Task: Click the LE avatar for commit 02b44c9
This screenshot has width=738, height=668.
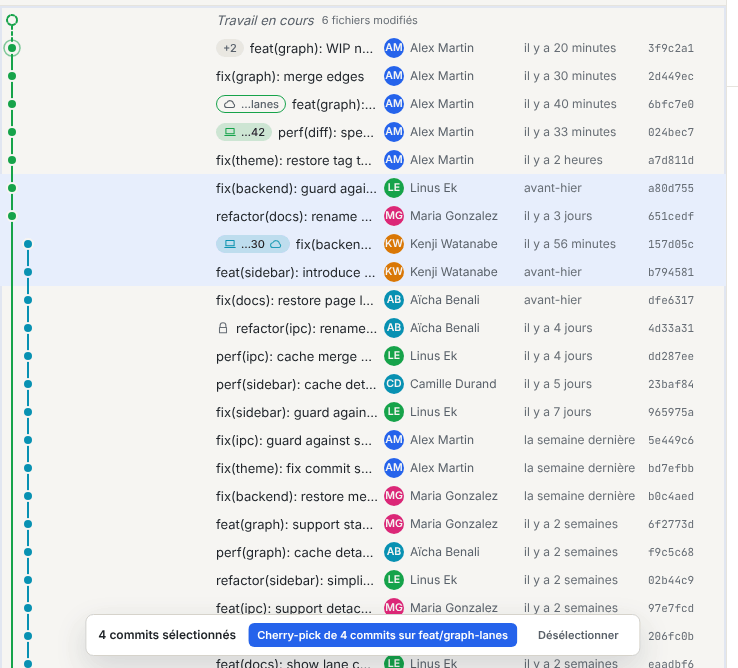Action: [x=394, y=580]
